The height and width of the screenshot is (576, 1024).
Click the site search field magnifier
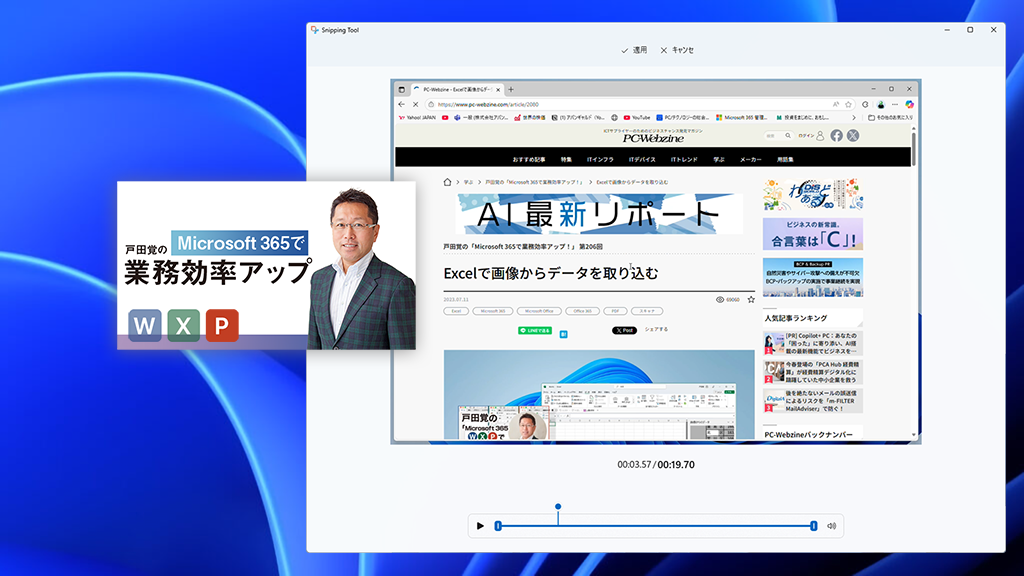point(788,136)
